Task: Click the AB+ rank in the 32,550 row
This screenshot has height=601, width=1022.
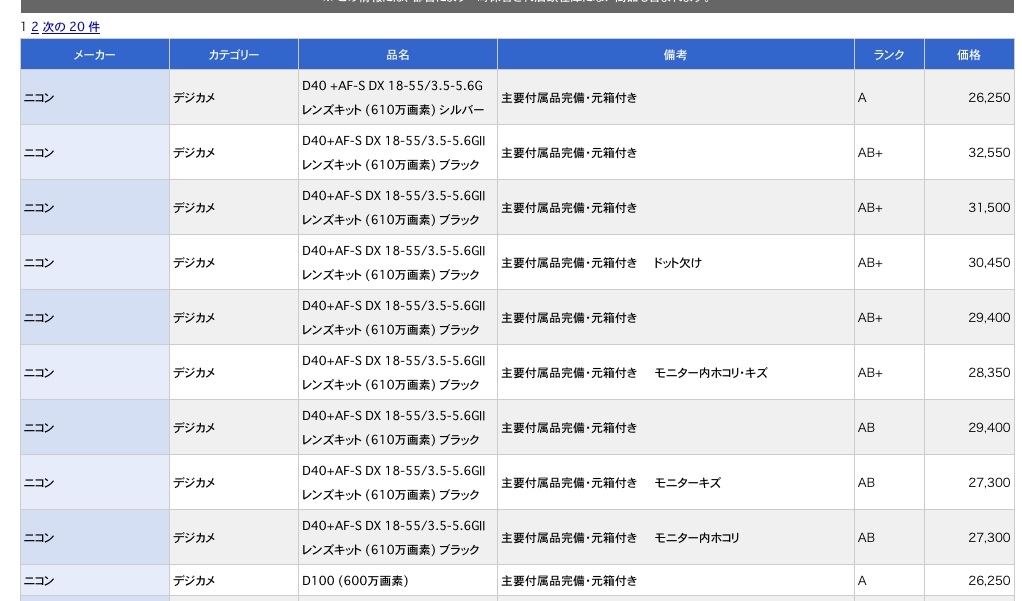Action: (870, 153)
